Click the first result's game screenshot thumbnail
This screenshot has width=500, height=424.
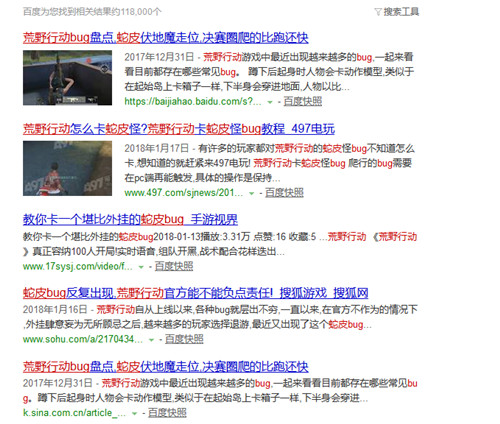click(67, 78)
